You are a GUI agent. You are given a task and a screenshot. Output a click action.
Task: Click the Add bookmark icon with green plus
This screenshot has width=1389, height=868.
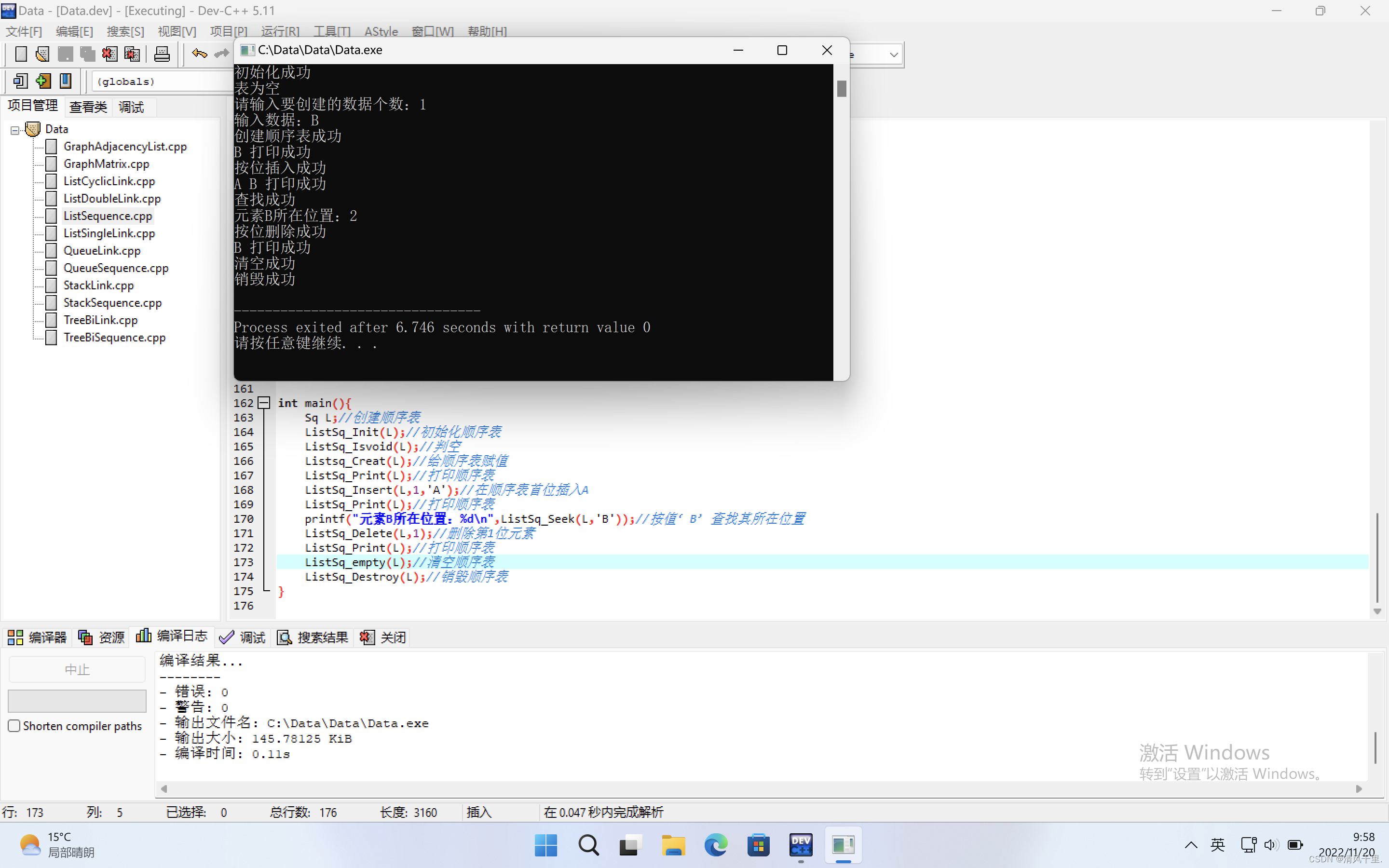tap(43, 81)
